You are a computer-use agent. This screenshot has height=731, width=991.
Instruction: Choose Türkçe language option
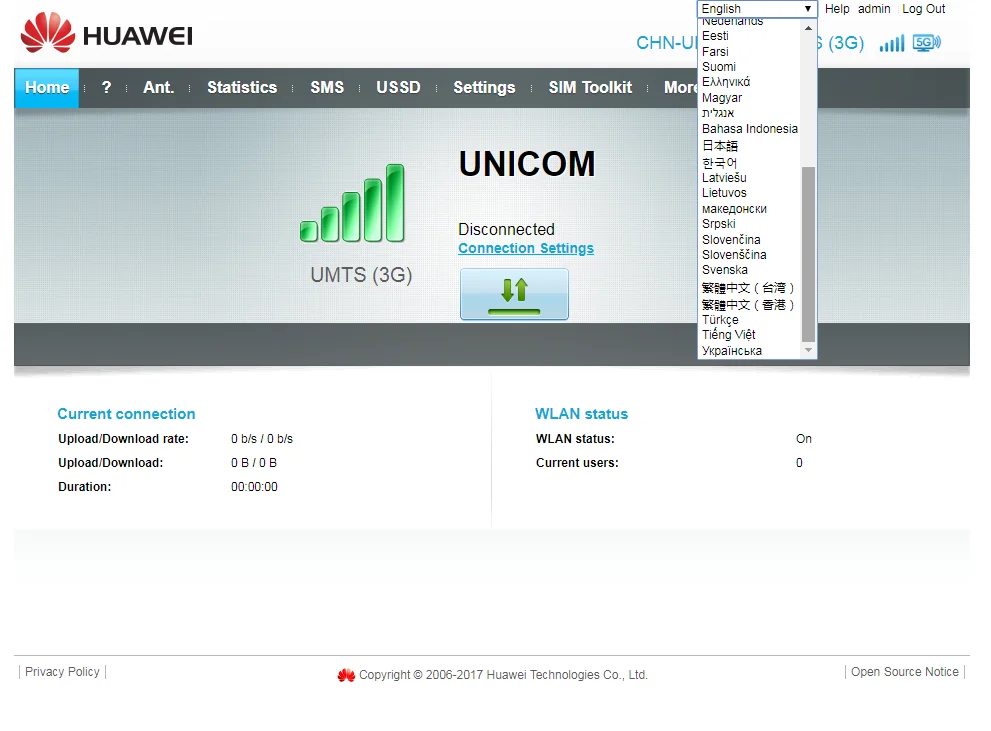click(x=749, y=320)
